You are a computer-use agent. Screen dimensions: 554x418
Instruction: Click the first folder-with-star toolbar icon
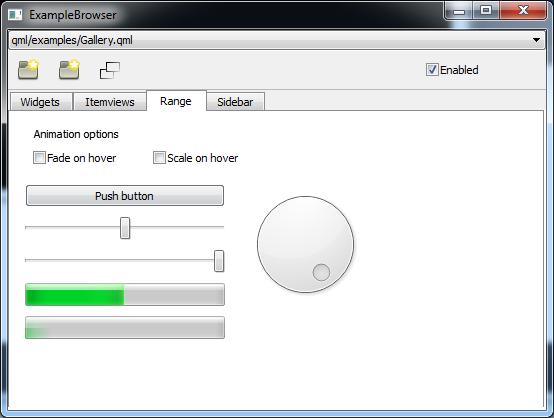[x=28, y=70]
